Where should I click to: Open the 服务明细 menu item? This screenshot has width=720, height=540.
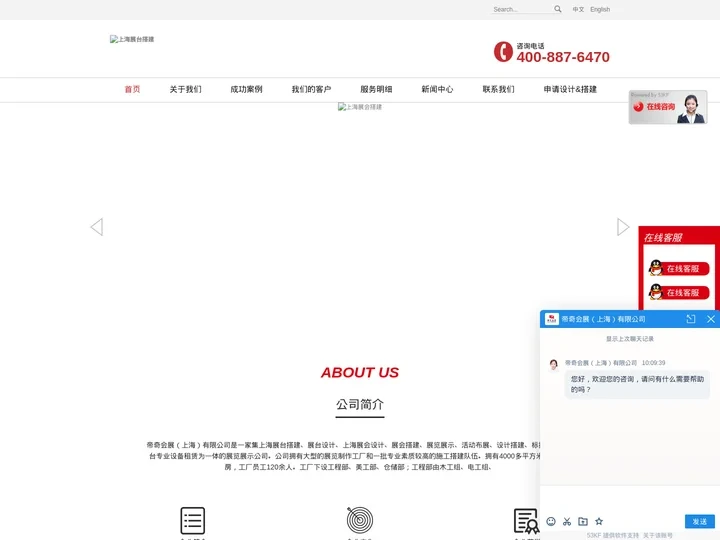(x=376, y=89)
